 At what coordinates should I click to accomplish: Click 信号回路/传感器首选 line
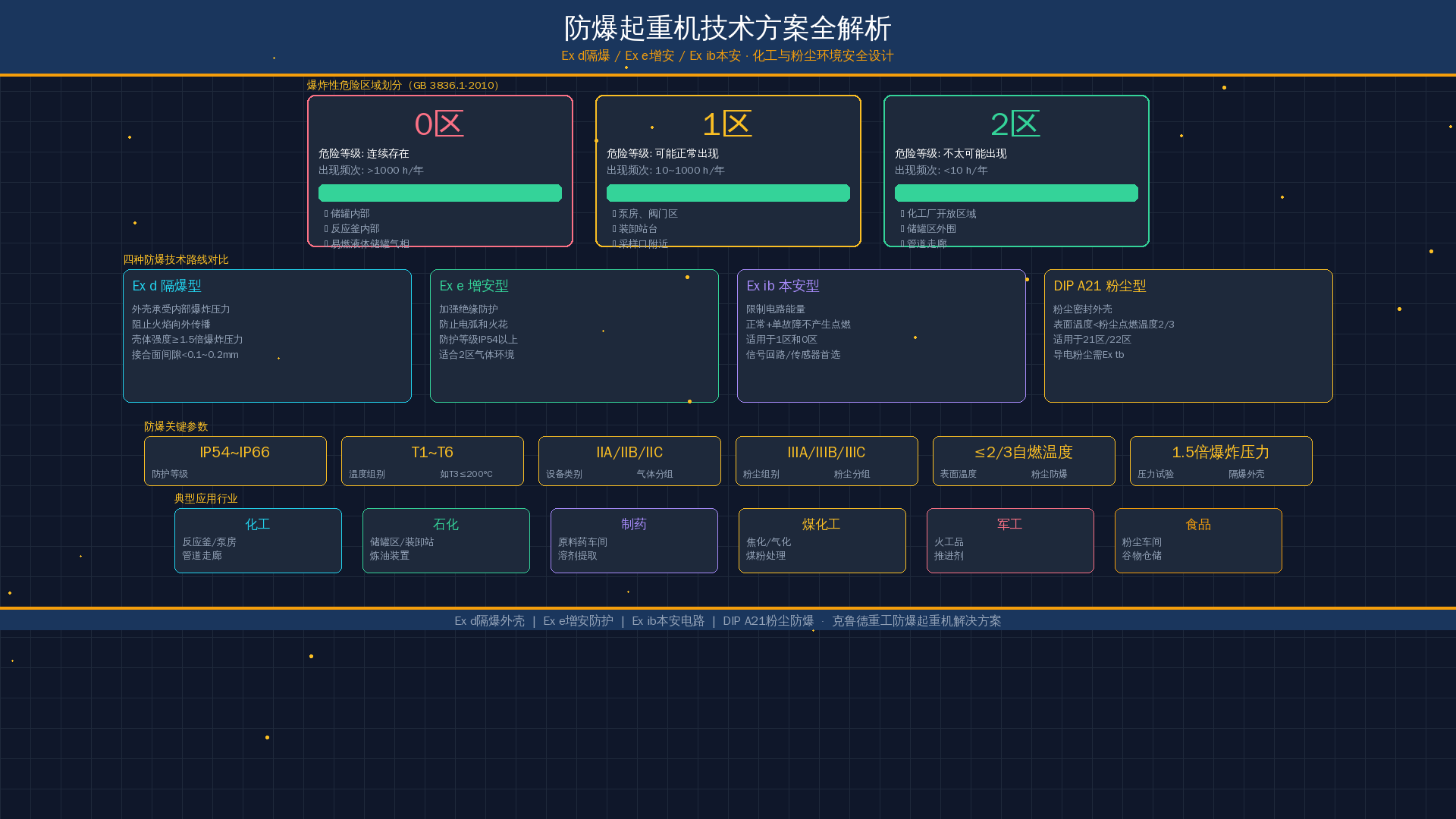793,355
